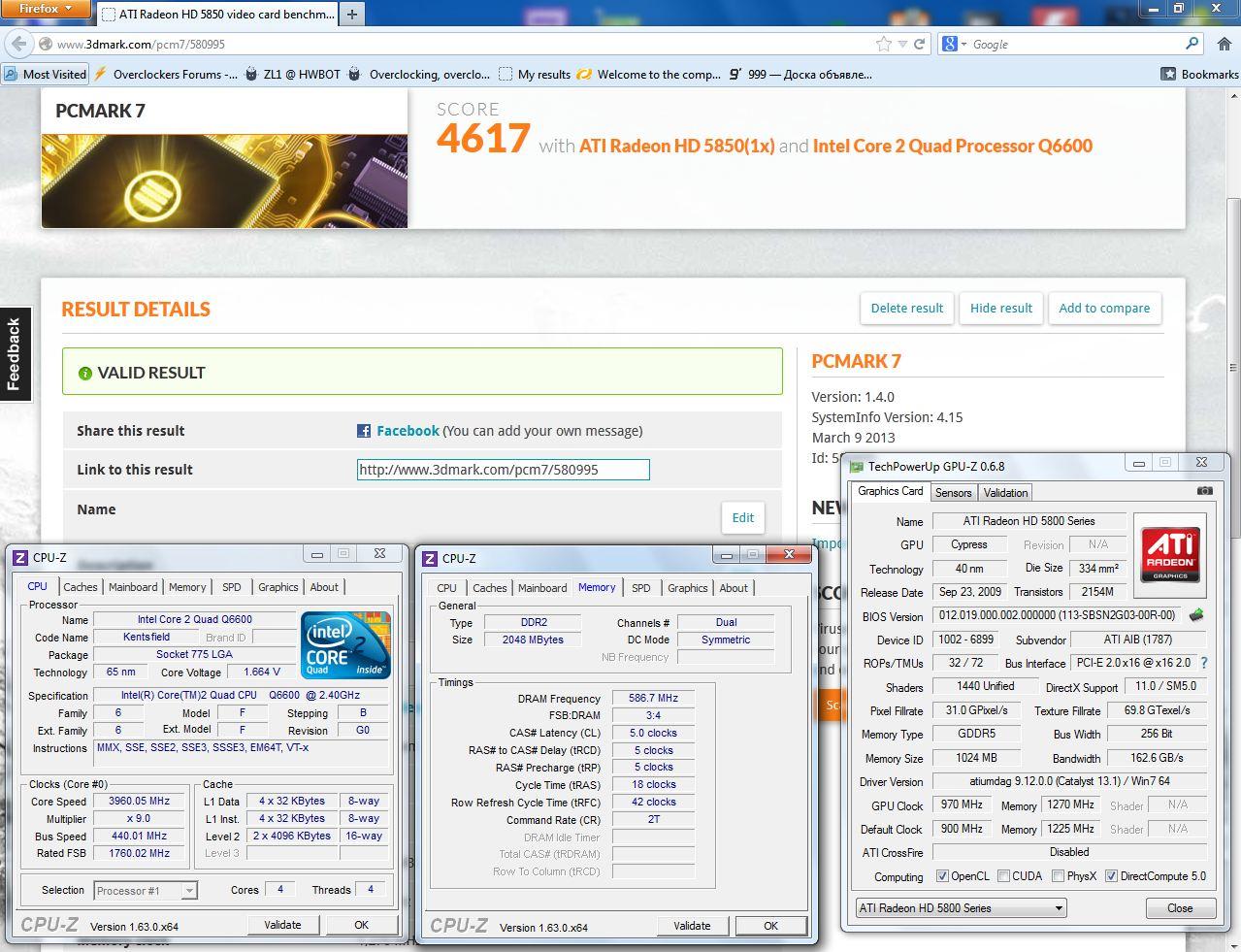Select Graphics Card tab in GPU-Z
This screenshot has width=1241, height=952.
[x=890, y=491]
